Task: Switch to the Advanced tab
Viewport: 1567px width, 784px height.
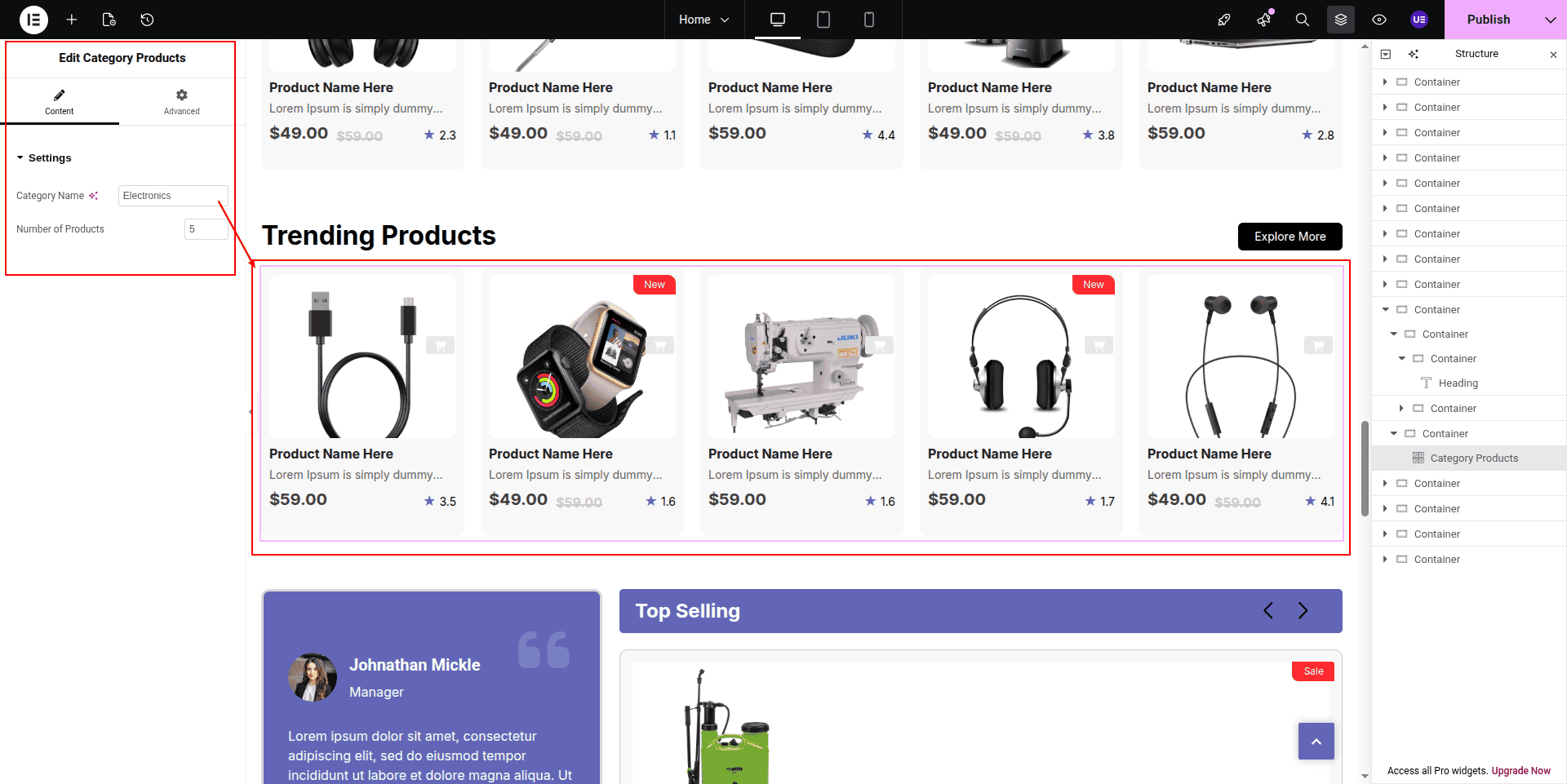Action: 181,102
